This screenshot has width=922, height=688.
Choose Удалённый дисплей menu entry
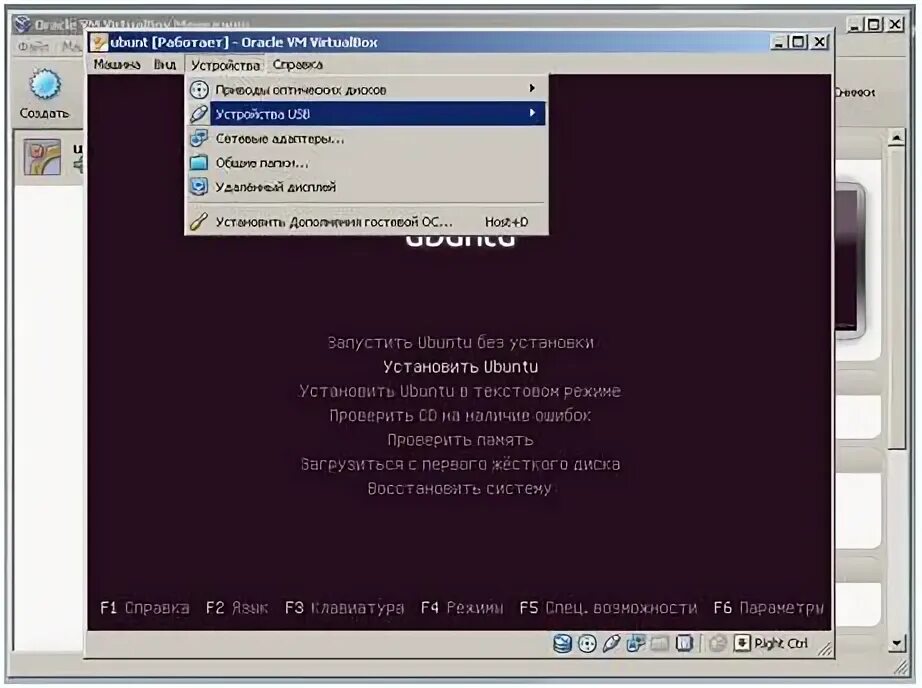pyautogui.click(x=366, y=187)
